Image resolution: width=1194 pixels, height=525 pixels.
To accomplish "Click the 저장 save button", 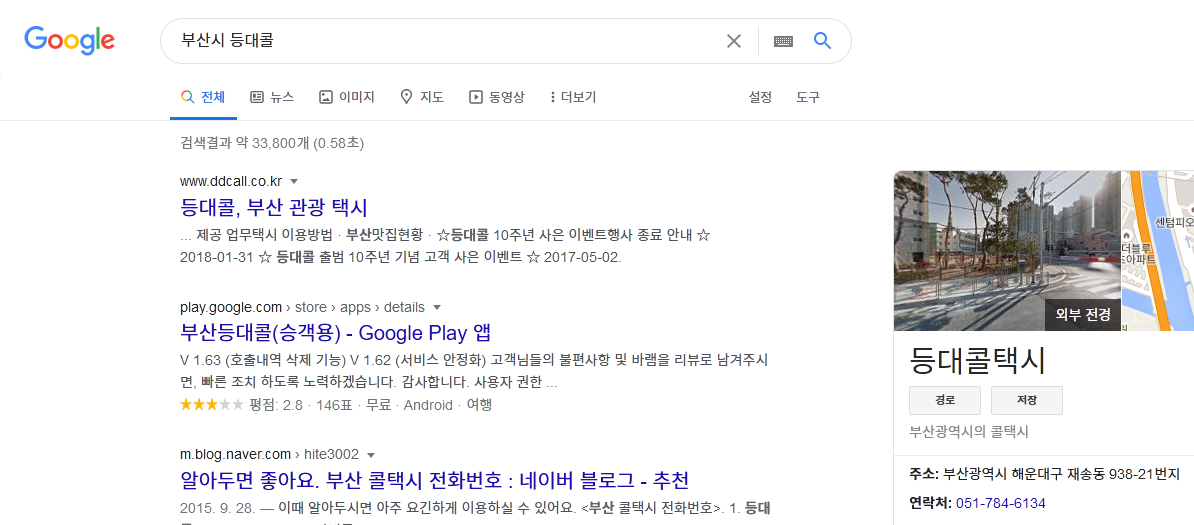I will pos(1026,400).
